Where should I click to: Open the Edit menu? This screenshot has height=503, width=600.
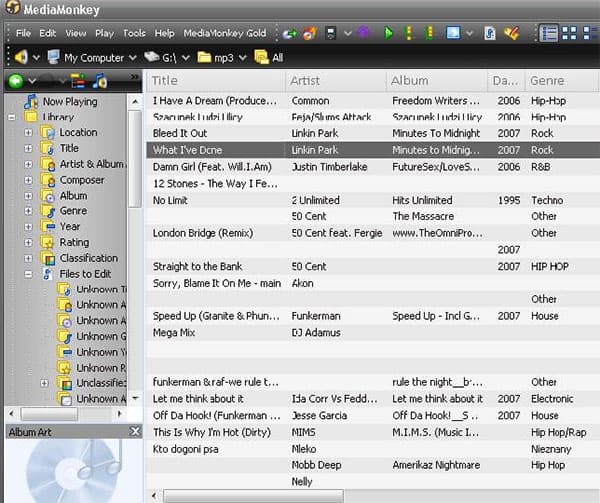(x=47, y=33)
